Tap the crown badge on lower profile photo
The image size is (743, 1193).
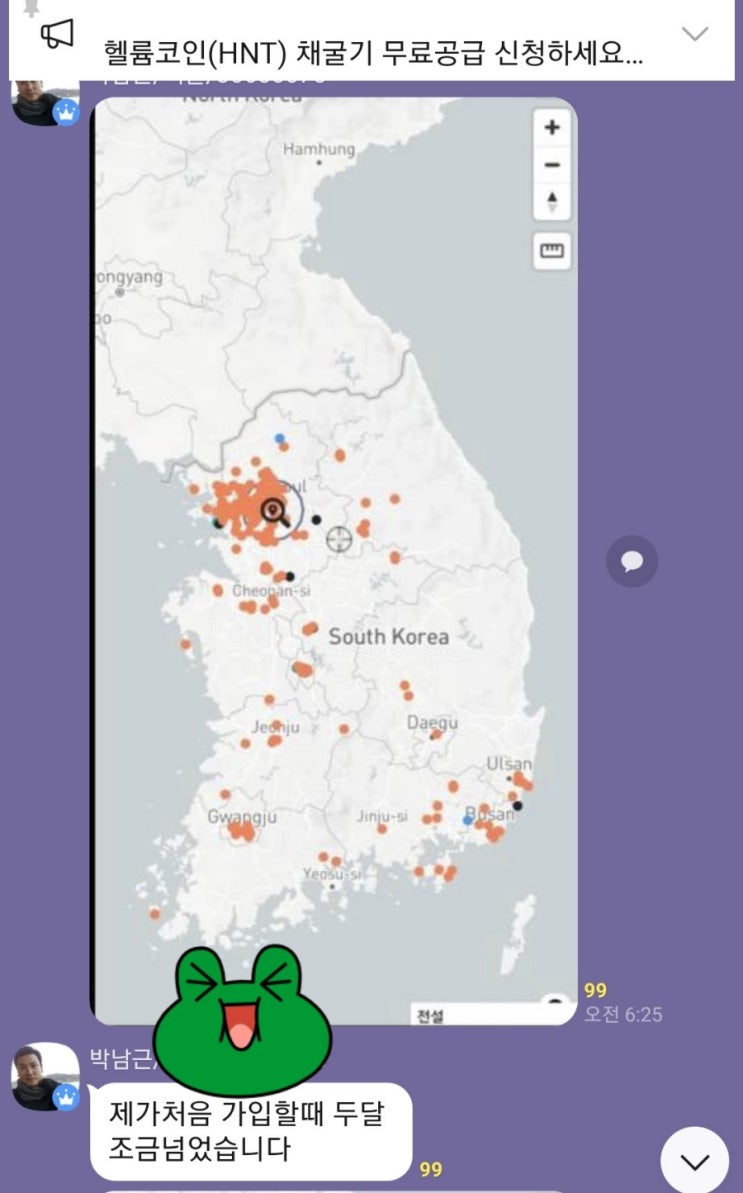(x=66, y=1096)
